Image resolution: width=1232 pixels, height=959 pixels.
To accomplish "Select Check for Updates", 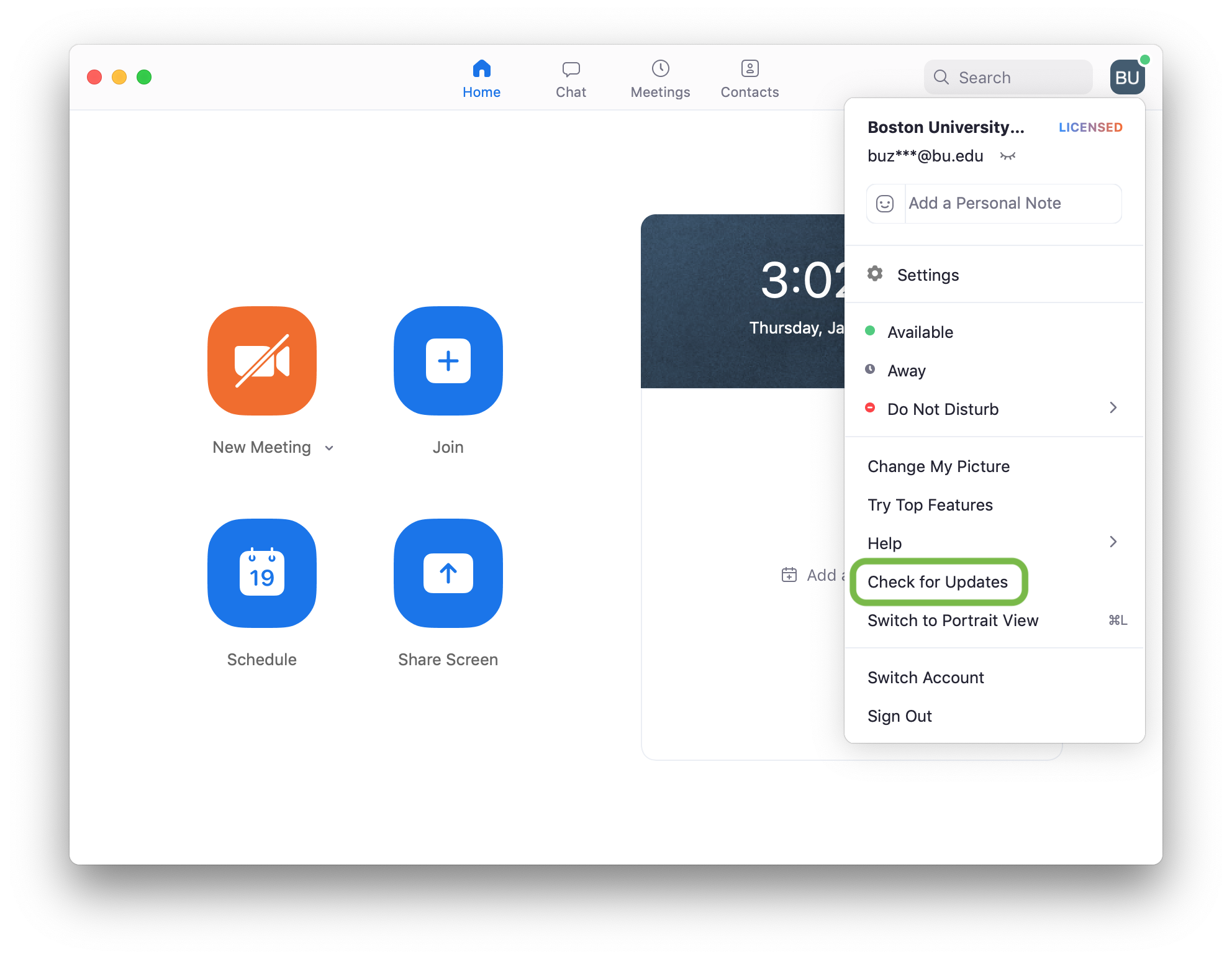I will tap(938, 582).
